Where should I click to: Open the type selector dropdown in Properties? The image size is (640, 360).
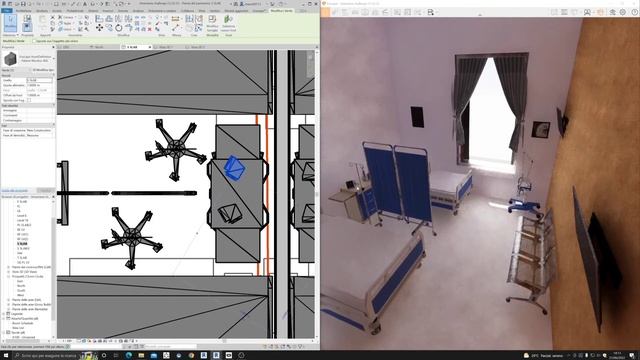[53, 59]
